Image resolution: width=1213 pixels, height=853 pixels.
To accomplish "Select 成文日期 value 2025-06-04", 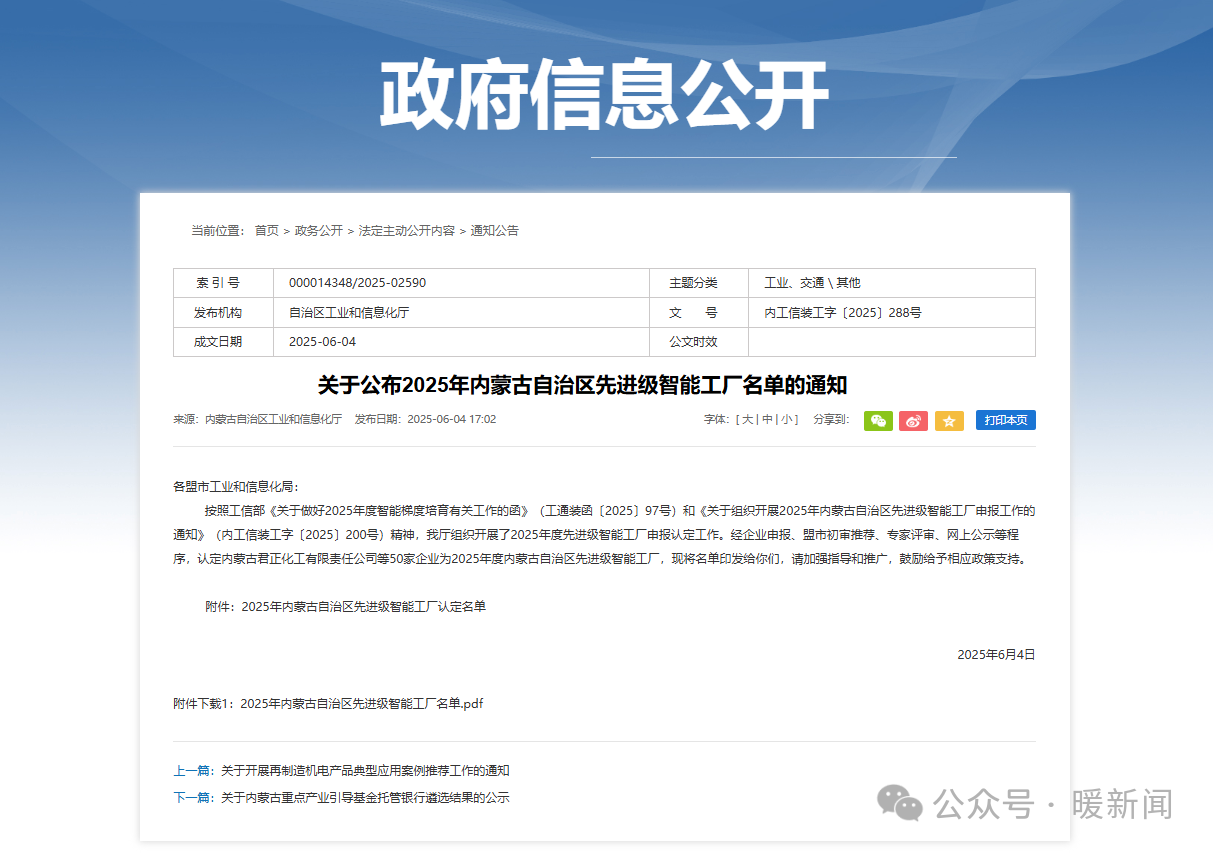I will 322,342.
